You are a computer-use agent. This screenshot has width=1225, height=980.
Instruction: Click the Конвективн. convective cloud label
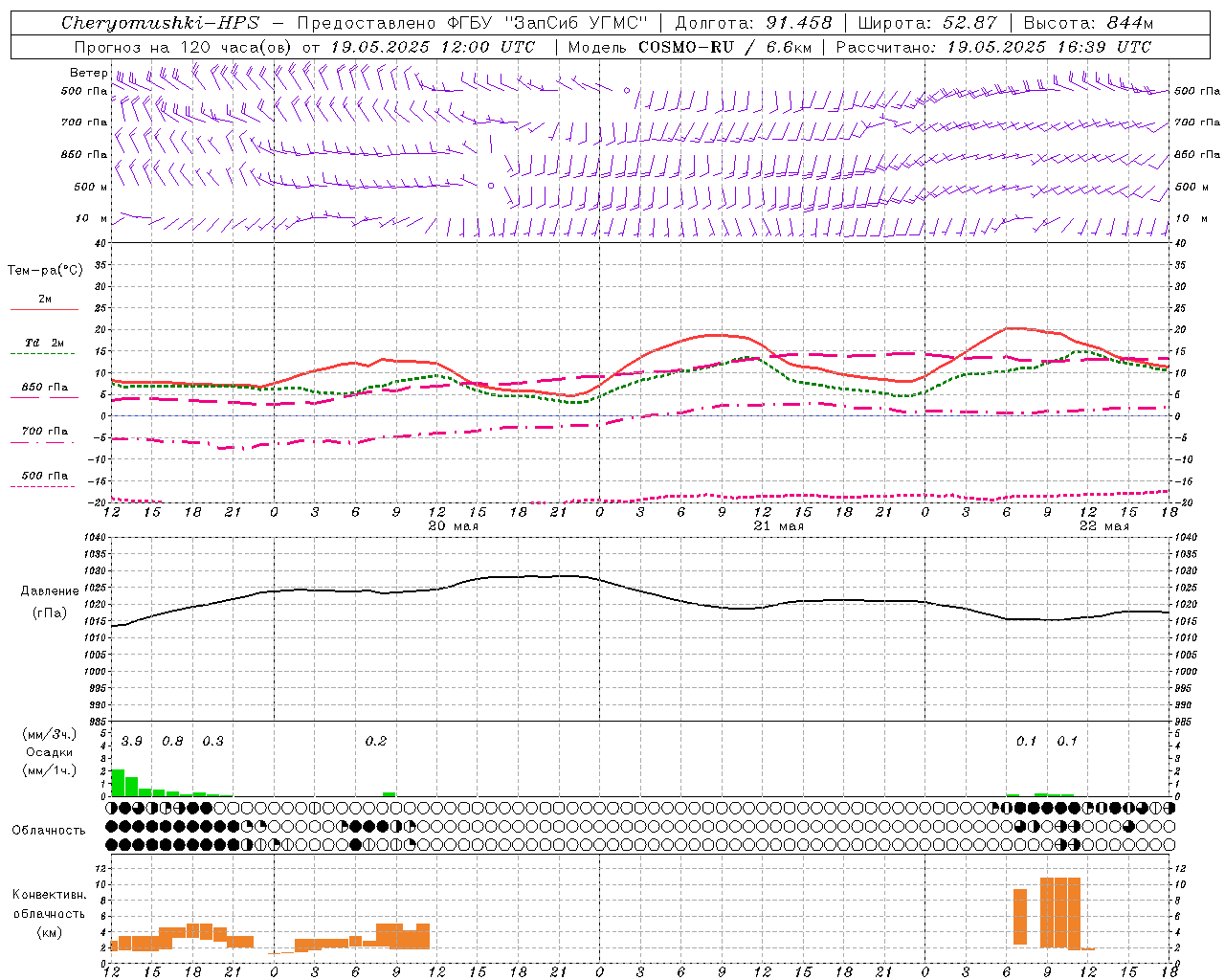click(x=49, y=895)
